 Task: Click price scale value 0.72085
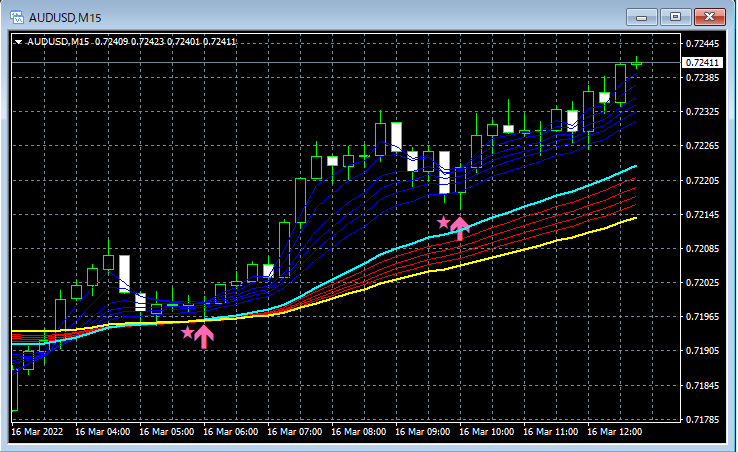click(702, 249)
